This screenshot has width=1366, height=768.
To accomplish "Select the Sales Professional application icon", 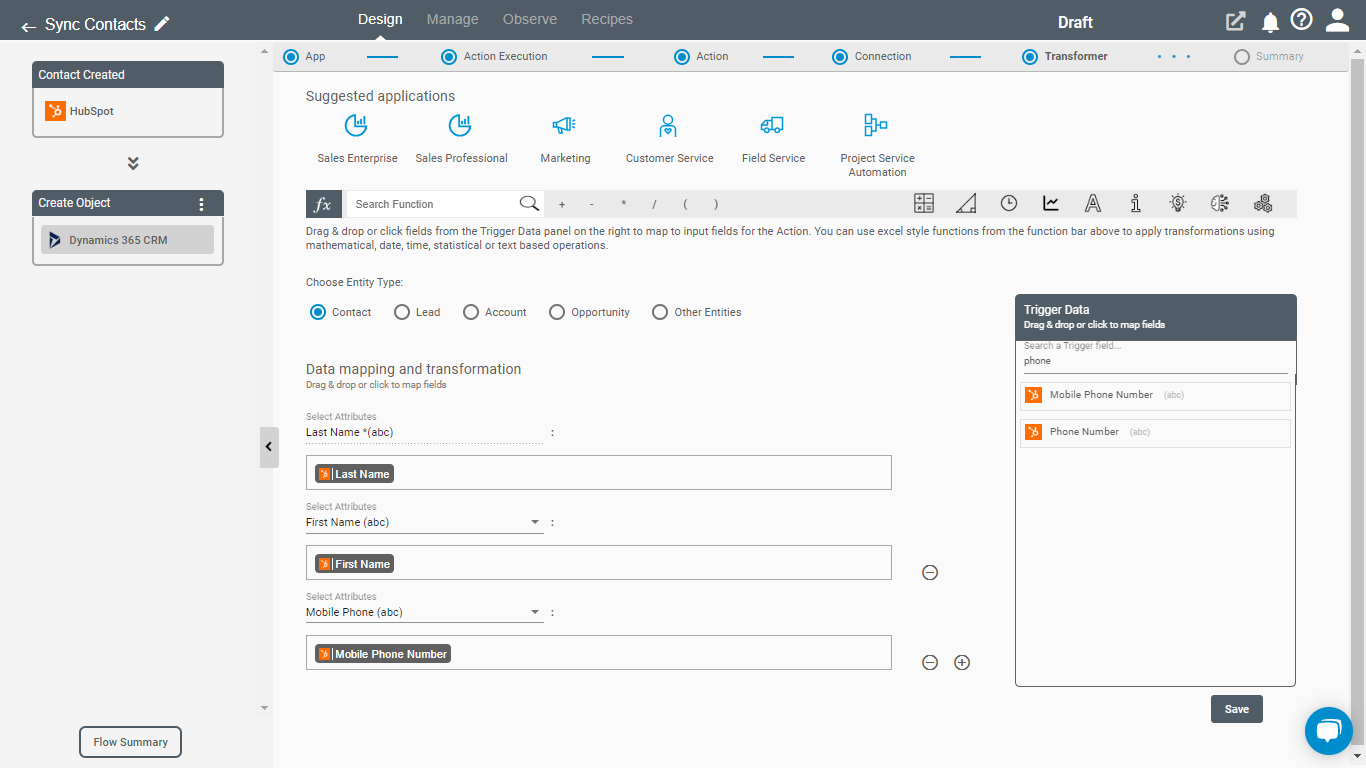I will [461, 125].
